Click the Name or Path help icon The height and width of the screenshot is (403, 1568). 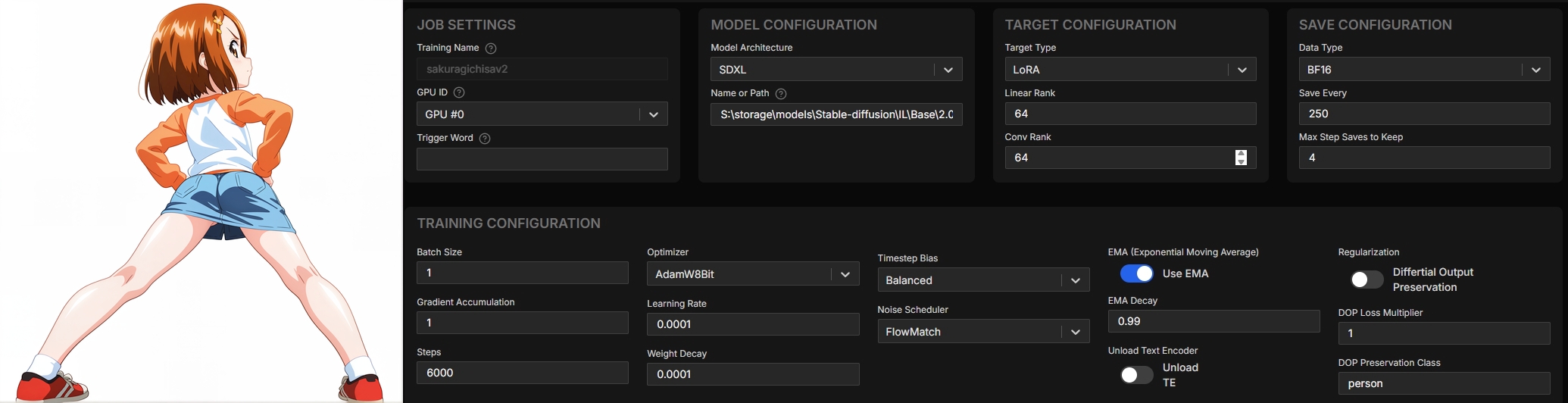click(781, 94)
